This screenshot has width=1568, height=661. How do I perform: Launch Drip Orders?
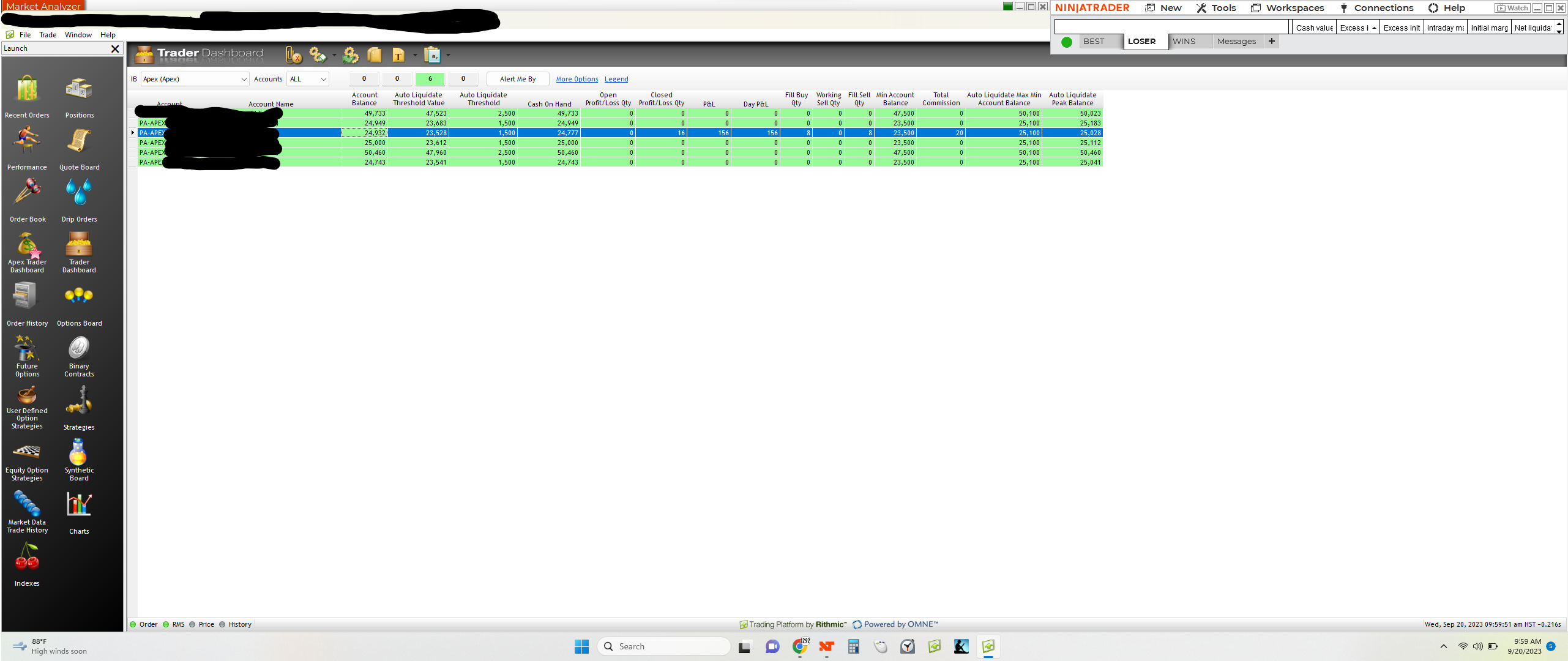pos(79,200)
